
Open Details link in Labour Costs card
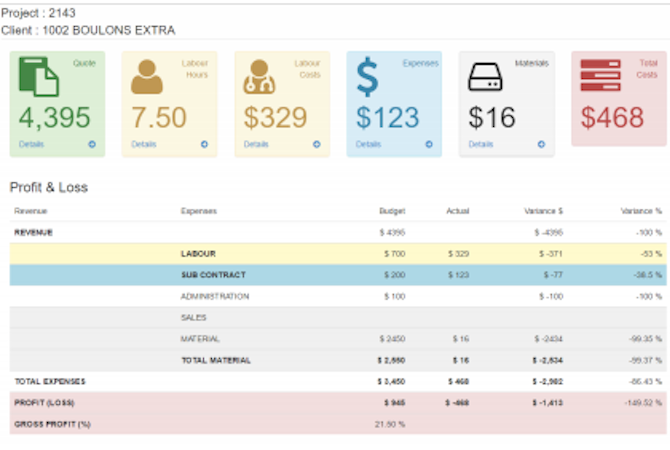[x=256, y=144]
